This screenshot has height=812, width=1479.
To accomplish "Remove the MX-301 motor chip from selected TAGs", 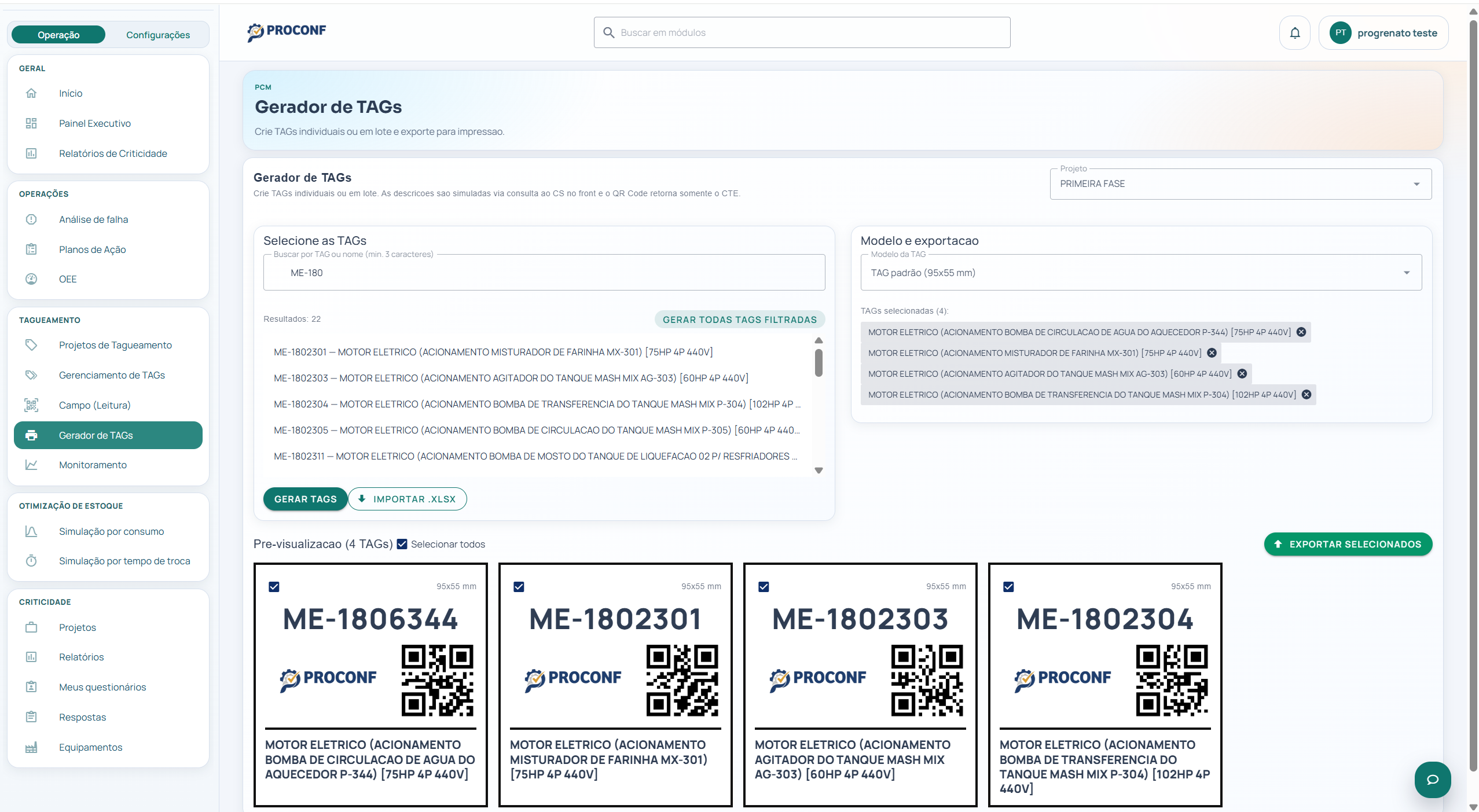I will coord(1212,353).
